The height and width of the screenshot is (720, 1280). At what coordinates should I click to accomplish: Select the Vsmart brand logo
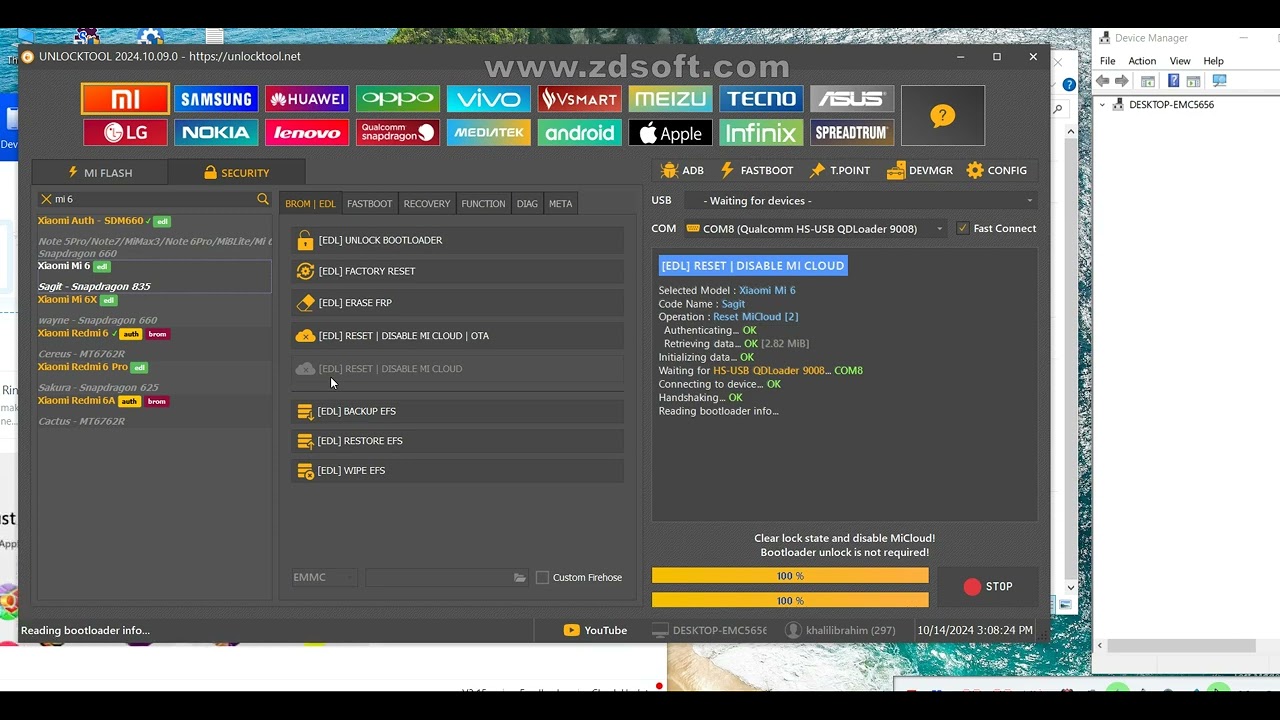point(580,99)
